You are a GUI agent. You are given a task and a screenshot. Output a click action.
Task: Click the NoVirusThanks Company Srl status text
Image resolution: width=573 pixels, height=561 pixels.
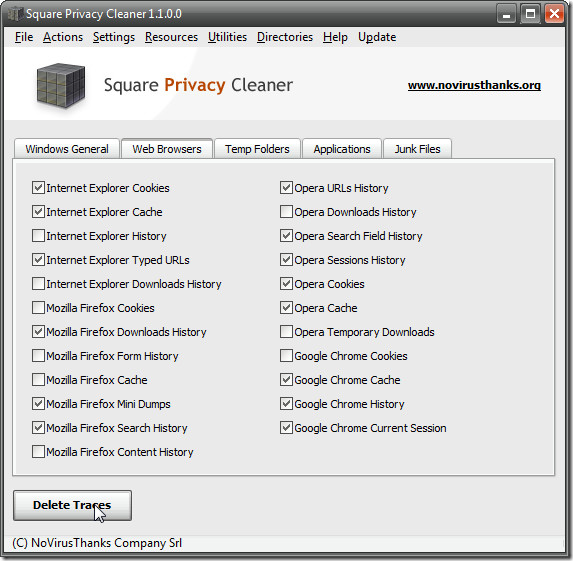coord(97,543)
